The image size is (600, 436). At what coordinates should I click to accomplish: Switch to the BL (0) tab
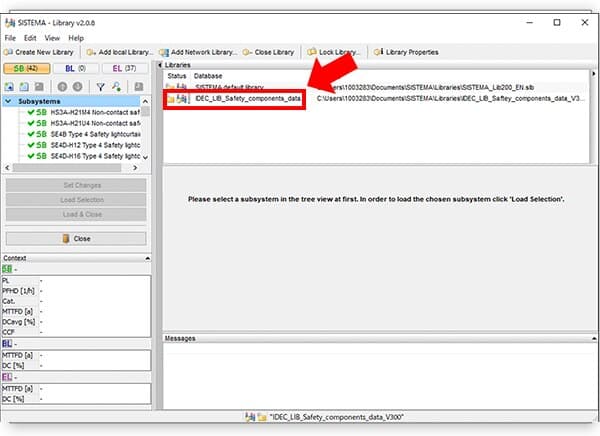tap(76, 69)
